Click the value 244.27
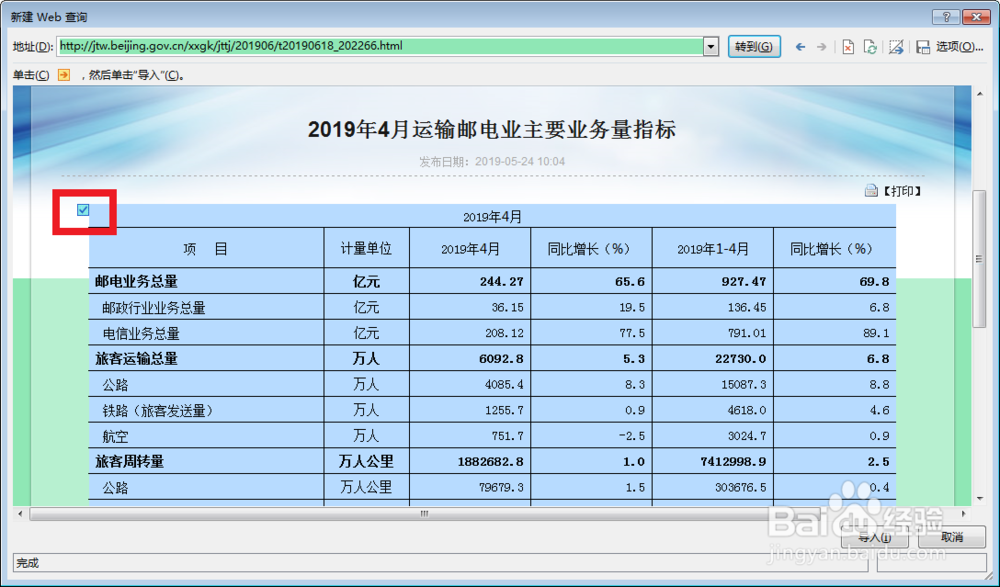The image size is (1000, 587). 502,282
